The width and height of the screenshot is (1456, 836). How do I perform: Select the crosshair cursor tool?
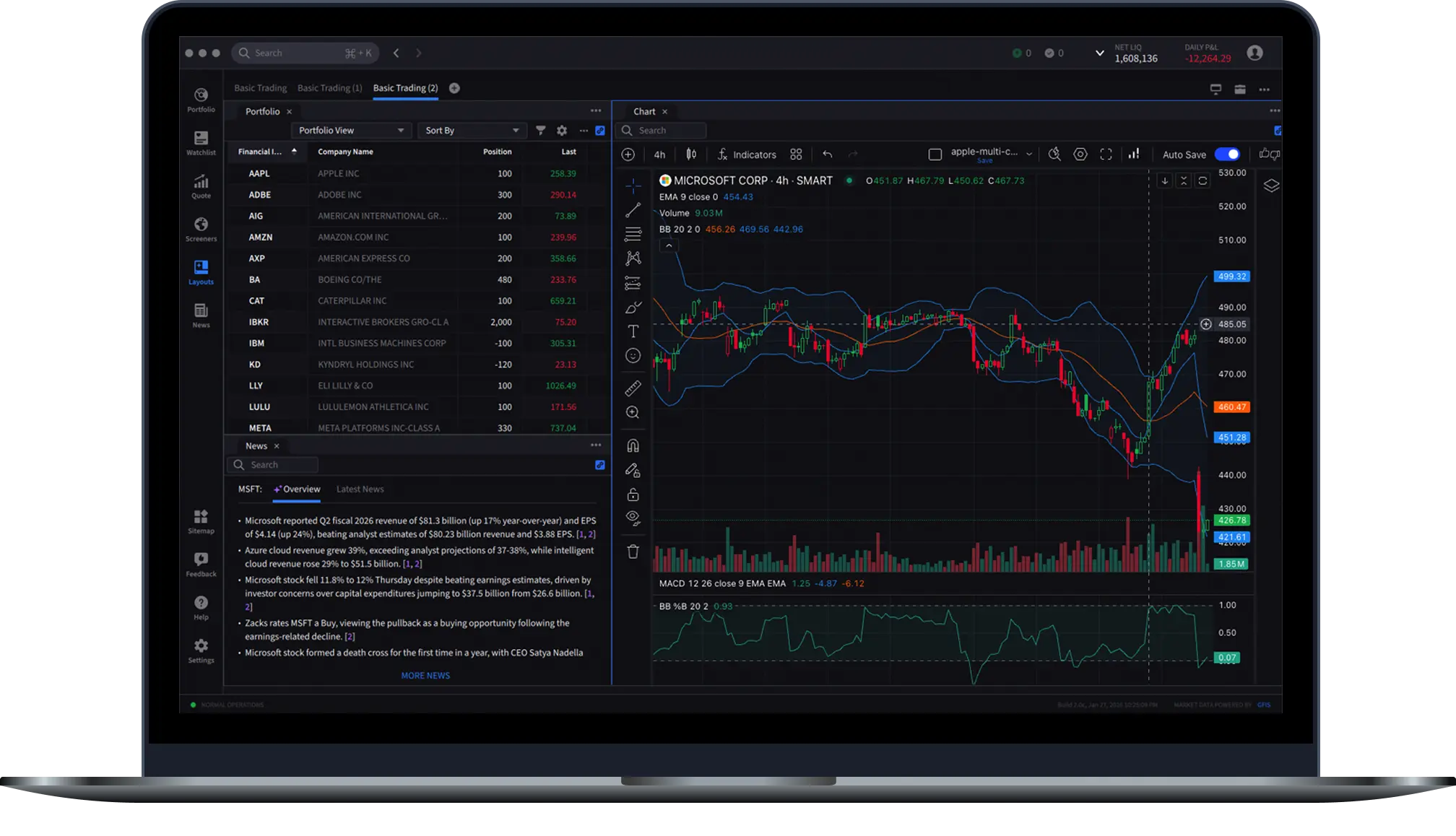(633, 186)
